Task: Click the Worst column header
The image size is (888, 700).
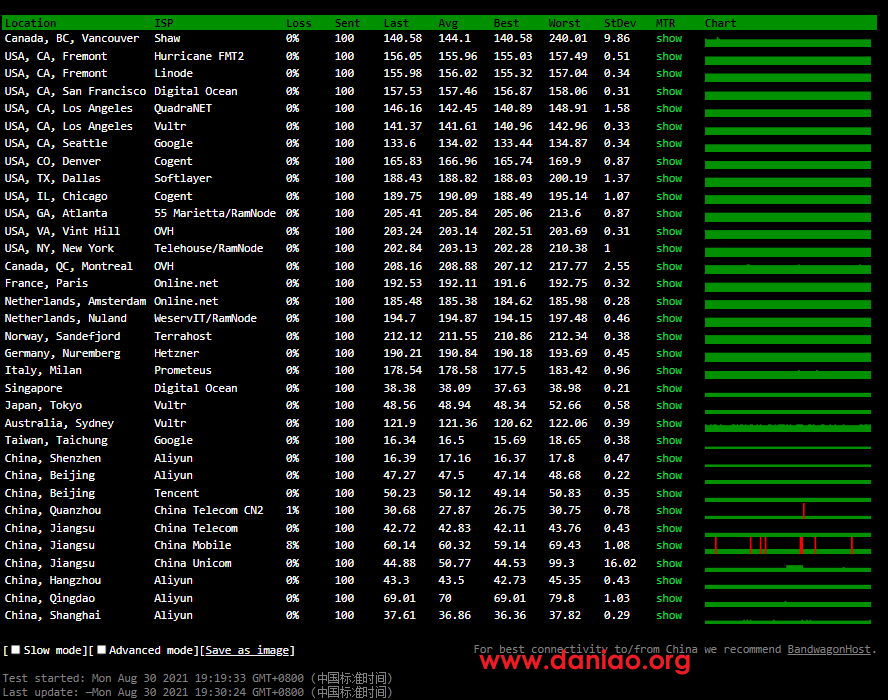Action: pos(564,23)
